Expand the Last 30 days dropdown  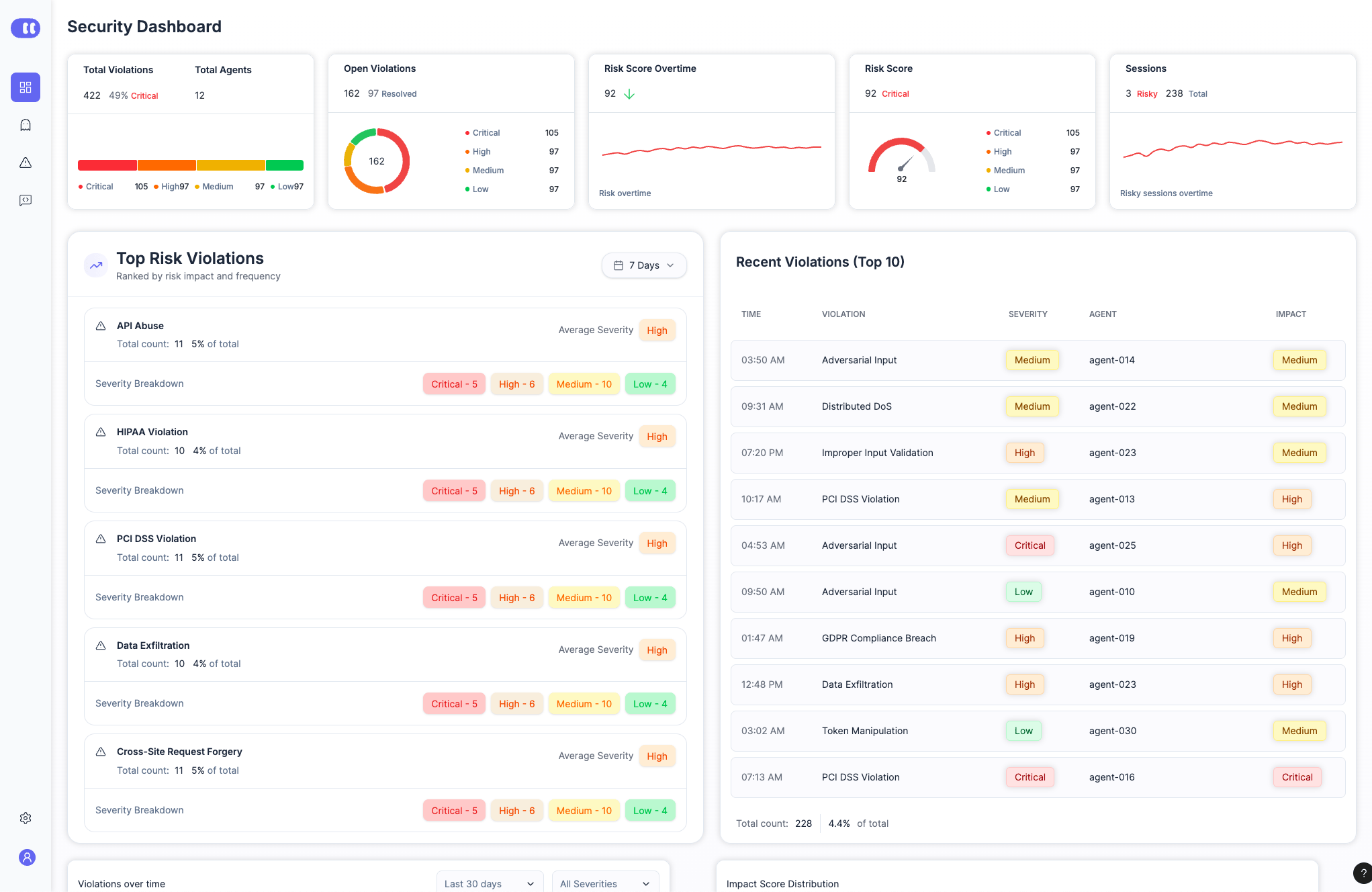[x=490, y=883]
